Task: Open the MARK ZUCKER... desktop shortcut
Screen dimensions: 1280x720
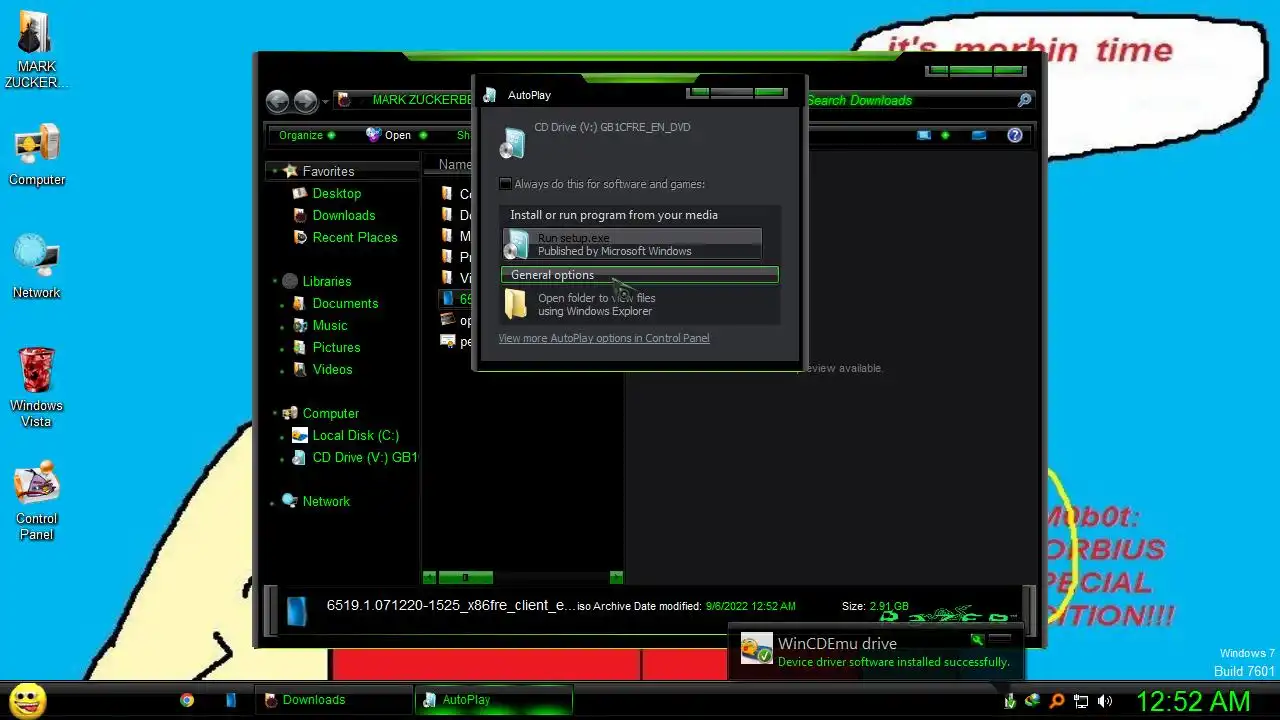Action: tap(37, 48)
